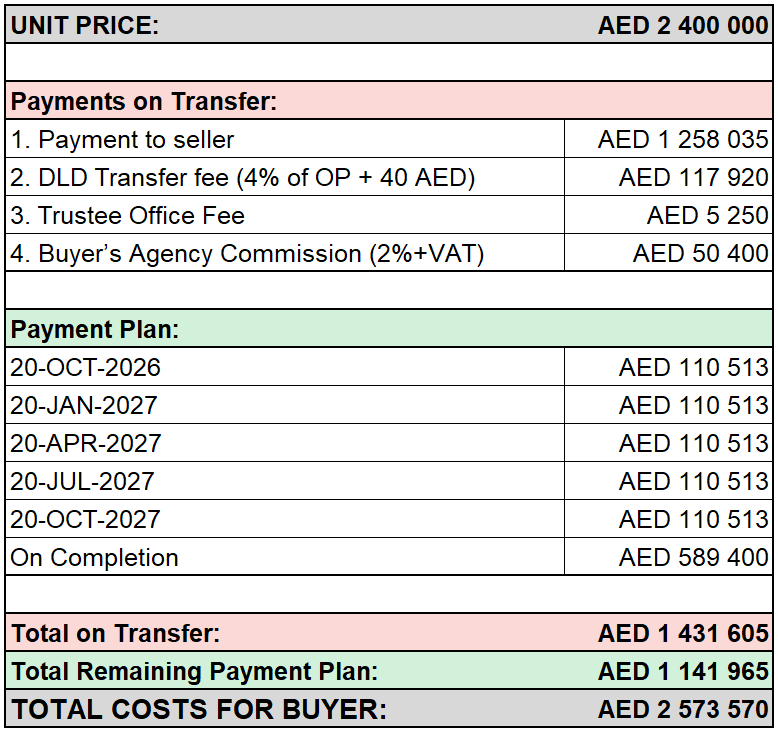Click the Payment Plan green header
778x733 pixels.
tap(389, 329)
